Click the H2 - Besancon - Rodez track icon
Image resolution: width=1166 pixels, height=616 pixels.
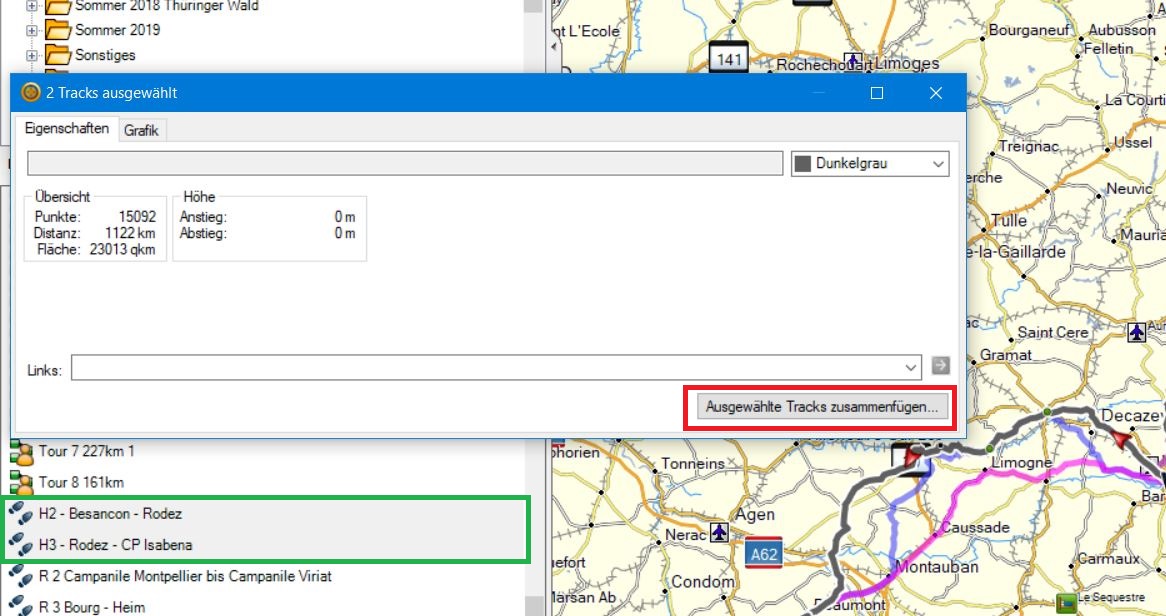pyautogui.click(x=20, y=514)
